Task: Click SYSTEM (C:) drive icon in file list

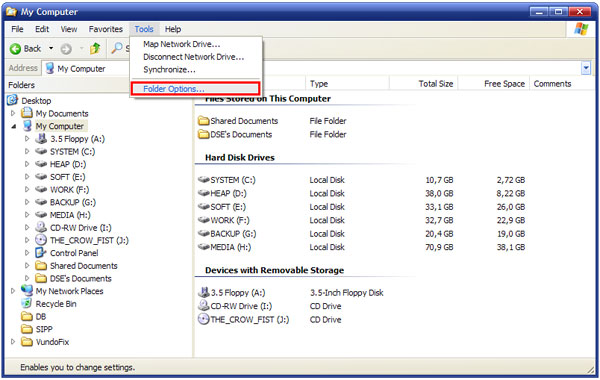Action: [x=204, y=179]
